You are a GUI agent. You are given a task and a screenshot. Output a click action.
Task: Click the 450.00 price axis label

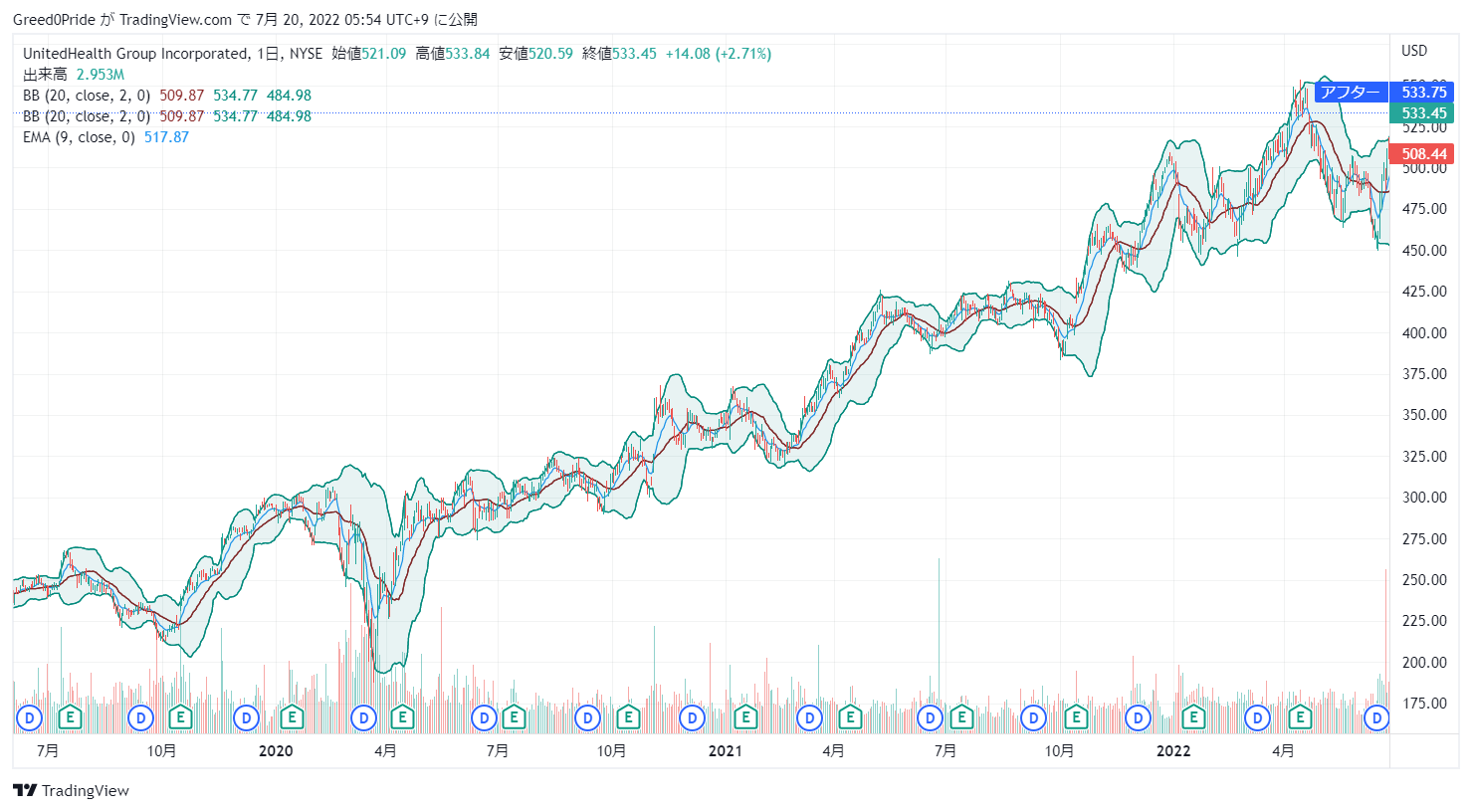pos(1424,251)
